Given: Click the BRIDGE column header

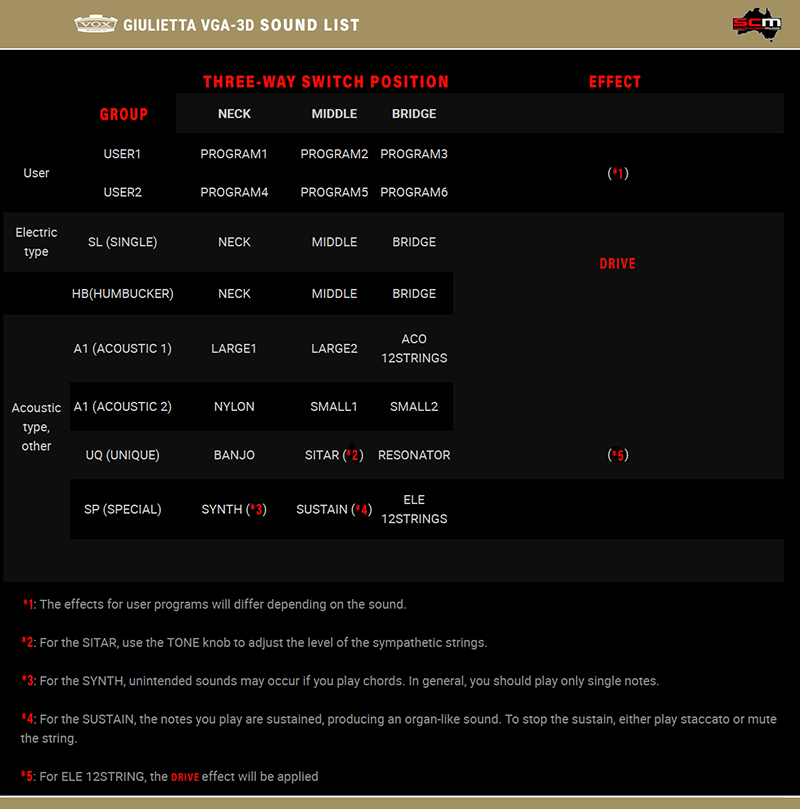Looking at the screenshot, I should 414,114.
